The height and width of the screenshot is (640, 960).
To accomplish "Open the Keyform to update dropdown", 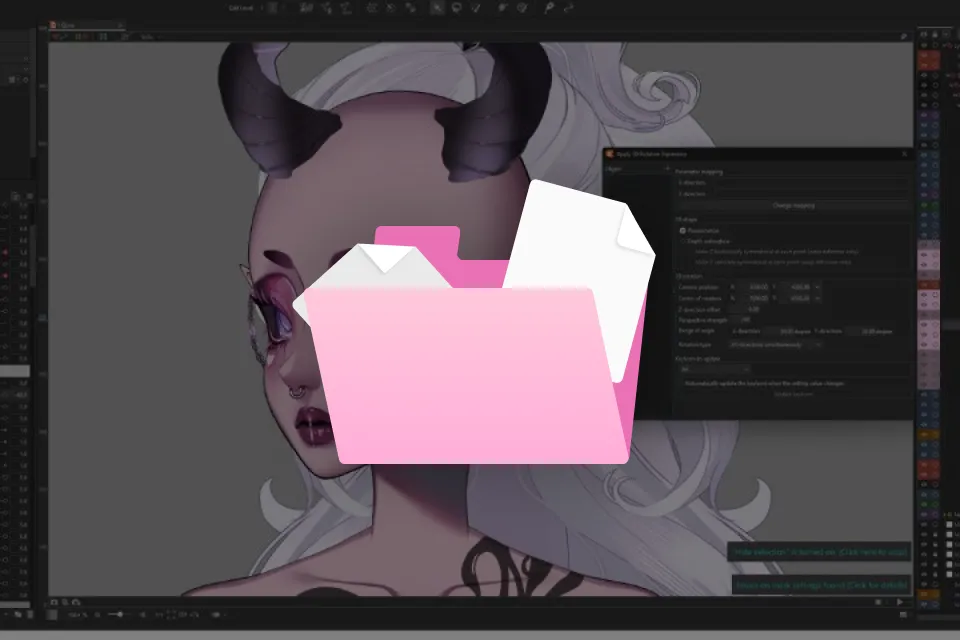I will tap(714, 370).
